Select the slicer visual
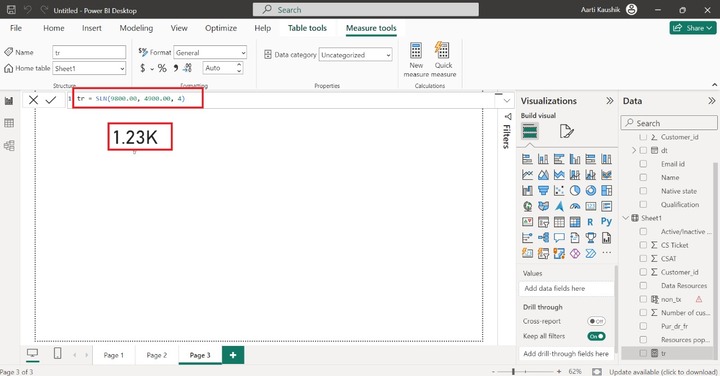This screenshot has height=376, width=720. click(x=543, y=222)
